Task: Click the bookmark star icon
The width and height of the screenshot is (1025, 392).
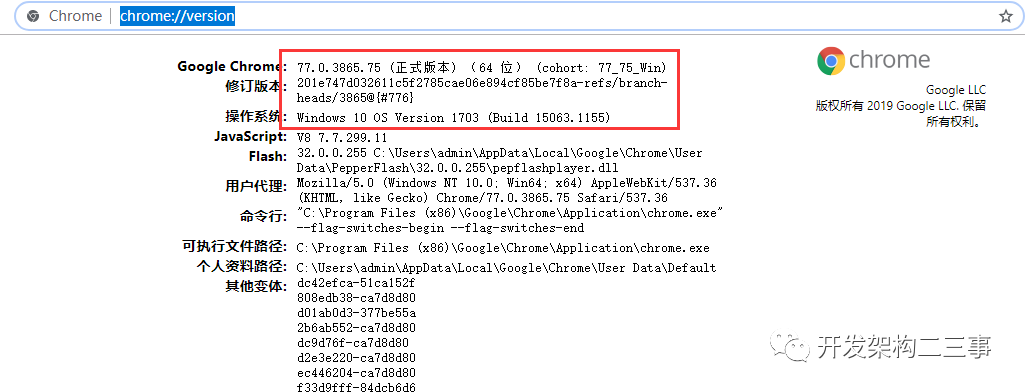Action: point(1005,16)
